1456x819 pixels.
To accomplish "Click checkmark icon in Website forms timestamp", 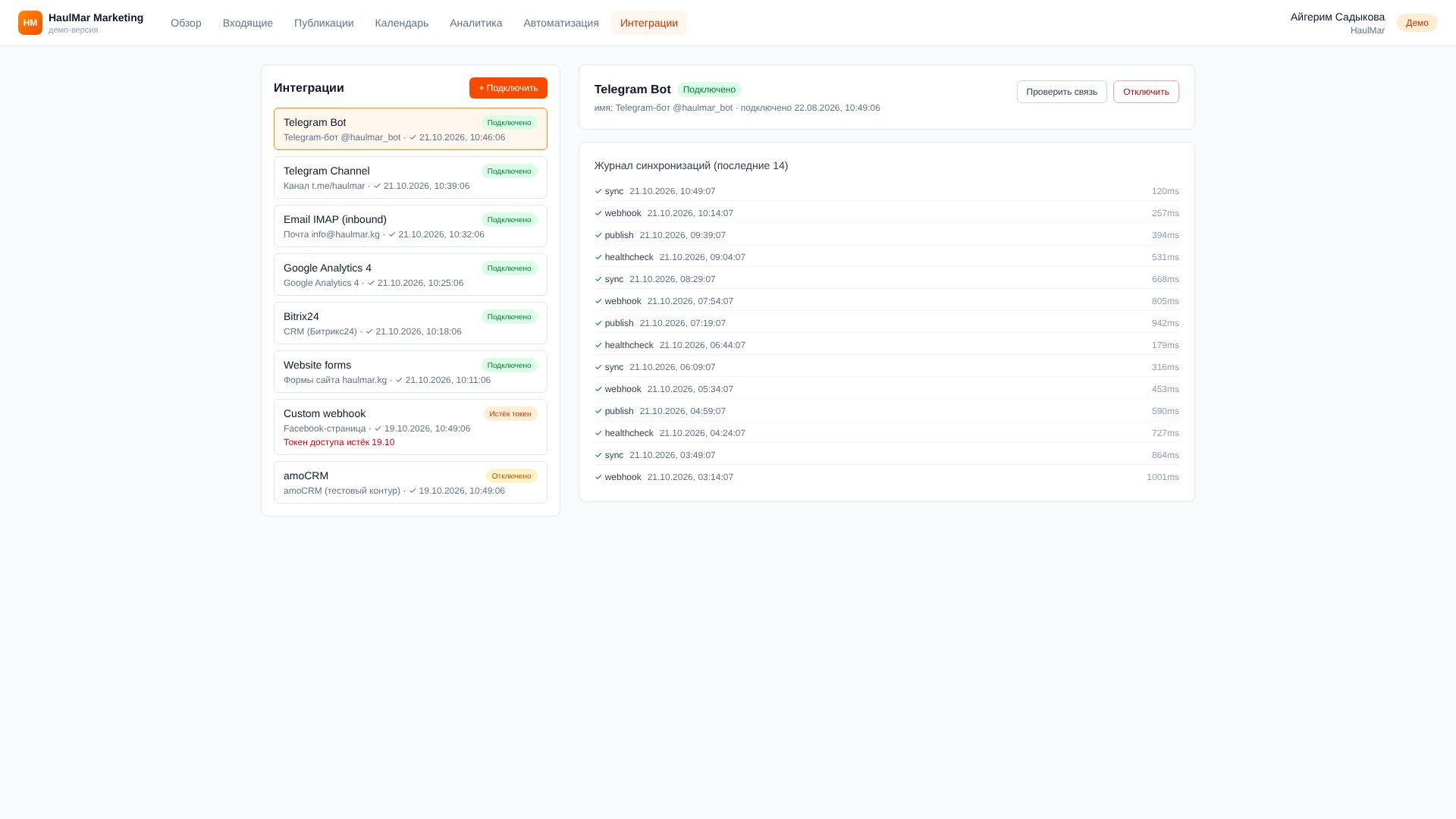I will (399, 380).
